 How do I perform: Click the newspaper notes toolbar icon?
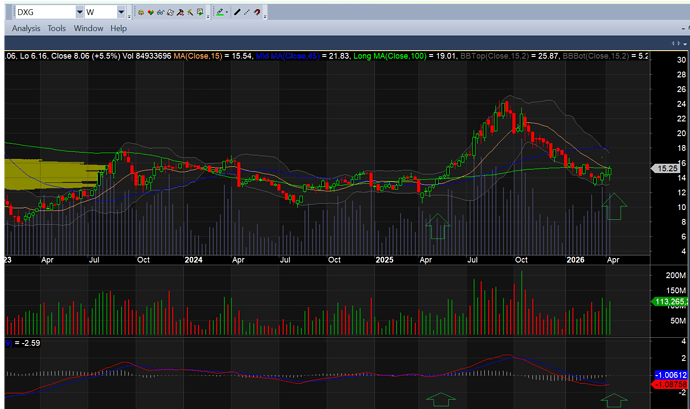(x=171, y=12)
